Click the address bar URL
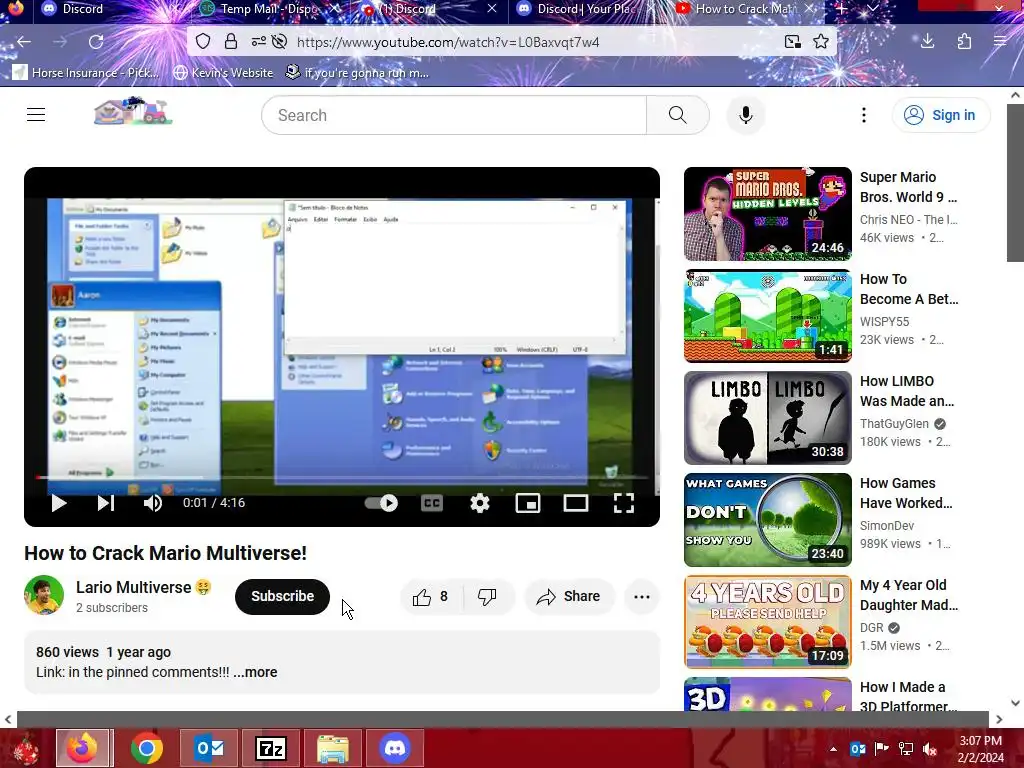This screenshot has width=1024, height=768. pos(448,42)
